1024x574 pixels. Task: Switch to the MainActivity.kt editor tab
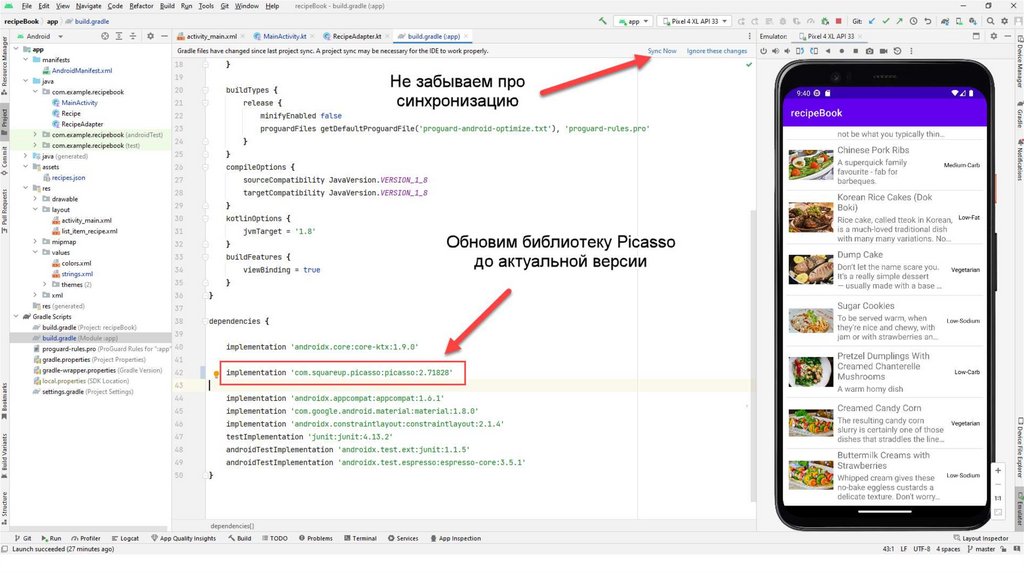tap(287, 36)
